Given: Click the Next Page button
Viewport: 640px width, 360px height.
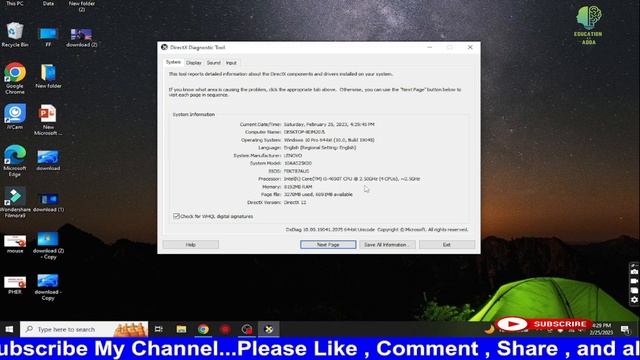Looking at the screenshot, I should pos(328,244).
